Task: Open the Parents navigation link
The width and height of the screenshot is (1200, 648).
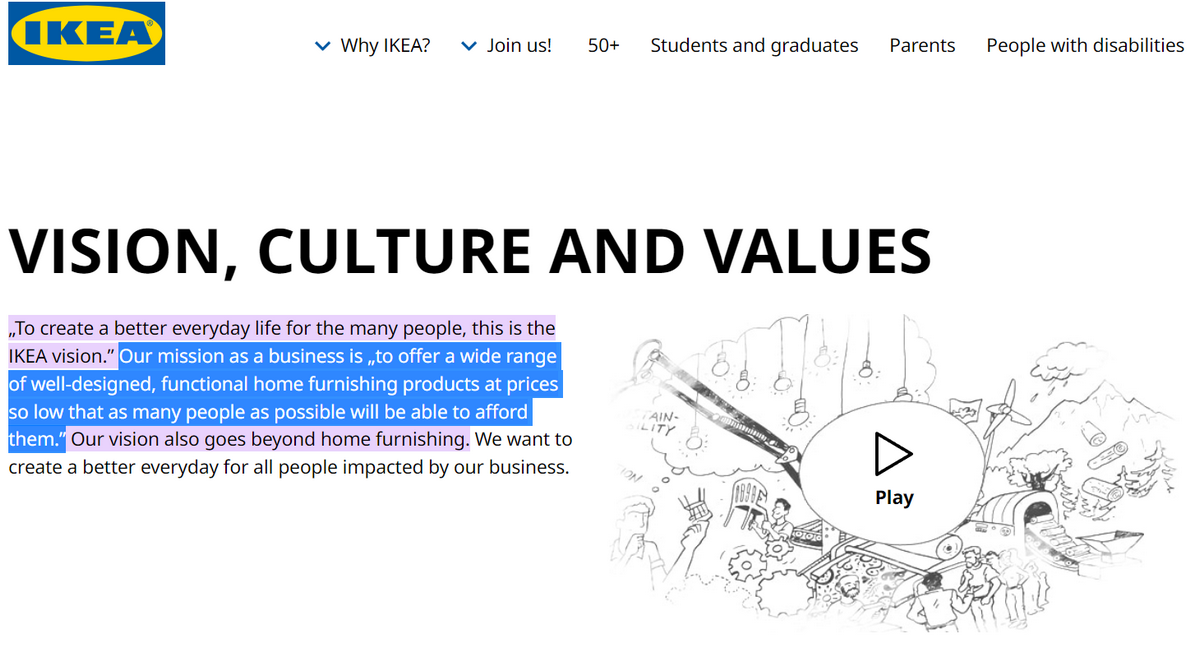Action: click(922, 46)
